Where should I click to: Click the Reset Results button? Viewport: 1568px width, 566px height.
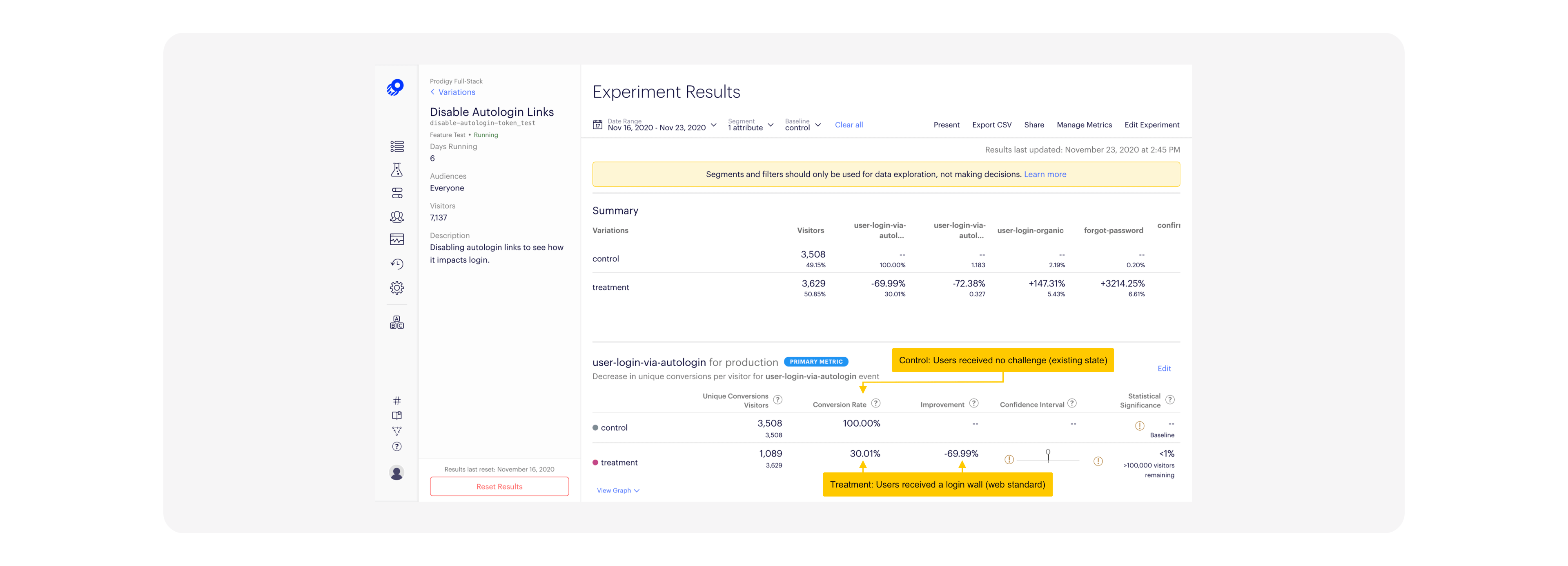pos(499,486)
